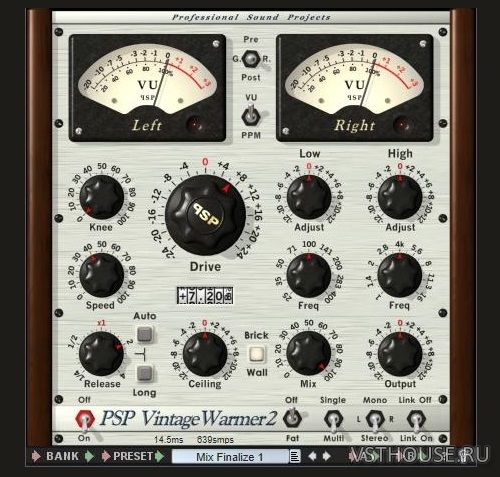Click the large Drive knob
The image size is (500, 477).
[205, 215]
